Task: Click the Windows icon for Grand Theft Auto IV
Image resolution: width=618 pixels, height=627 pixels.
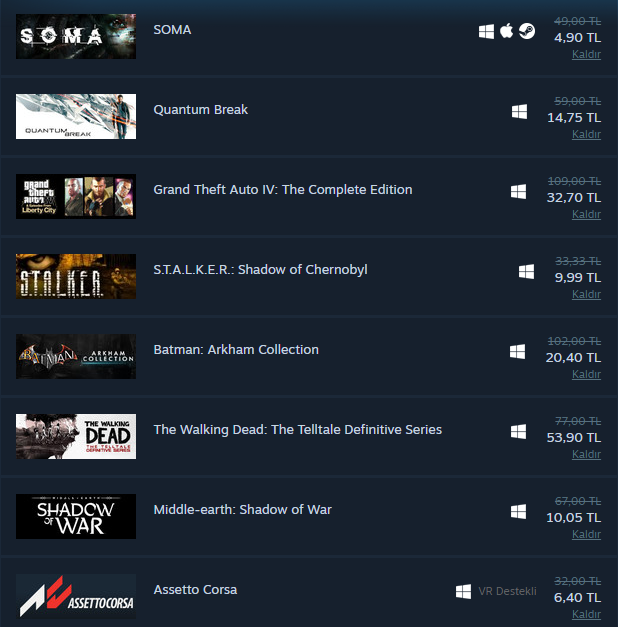Action: click(x=518, y=192)
